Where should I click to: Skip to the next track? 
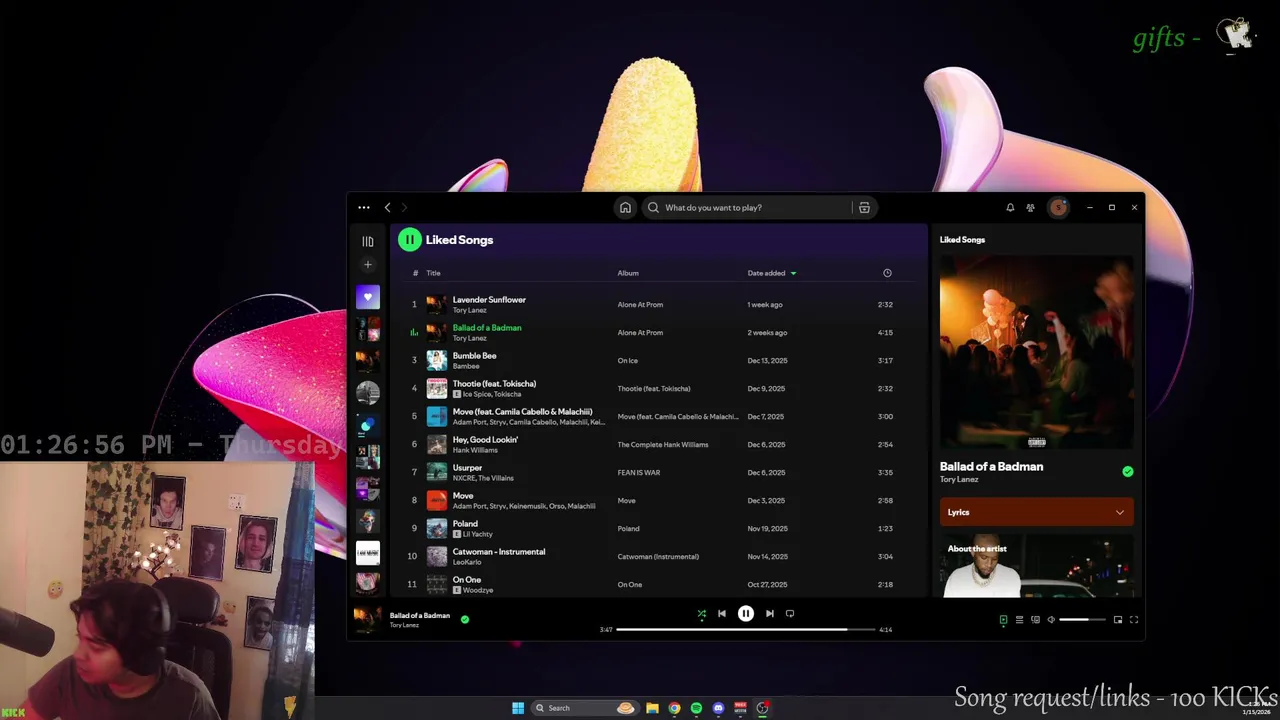pos(770,614)
